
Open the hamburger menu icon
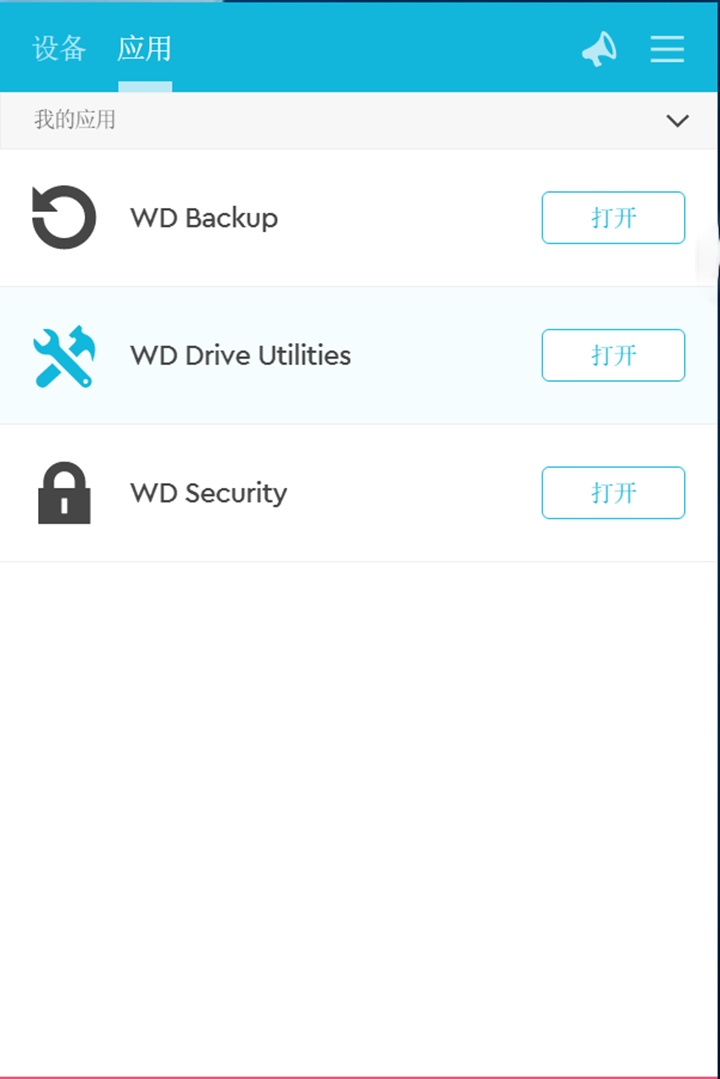click(667, 49)
